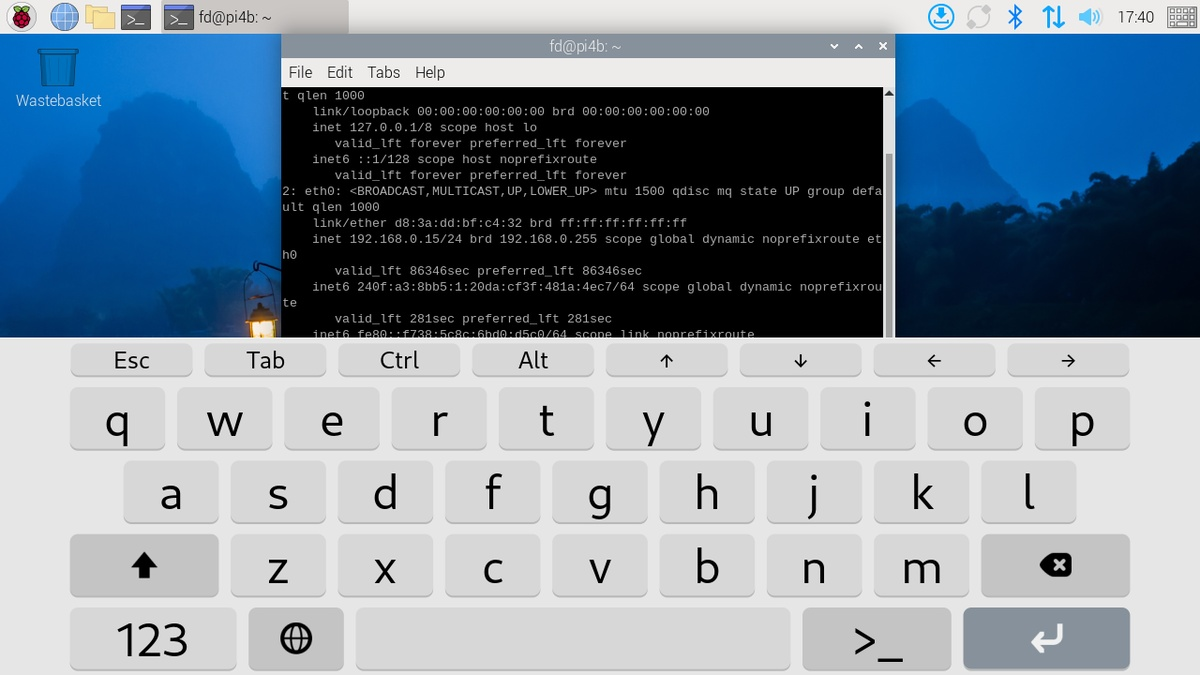Tap the z key

(x=278, y=566)
